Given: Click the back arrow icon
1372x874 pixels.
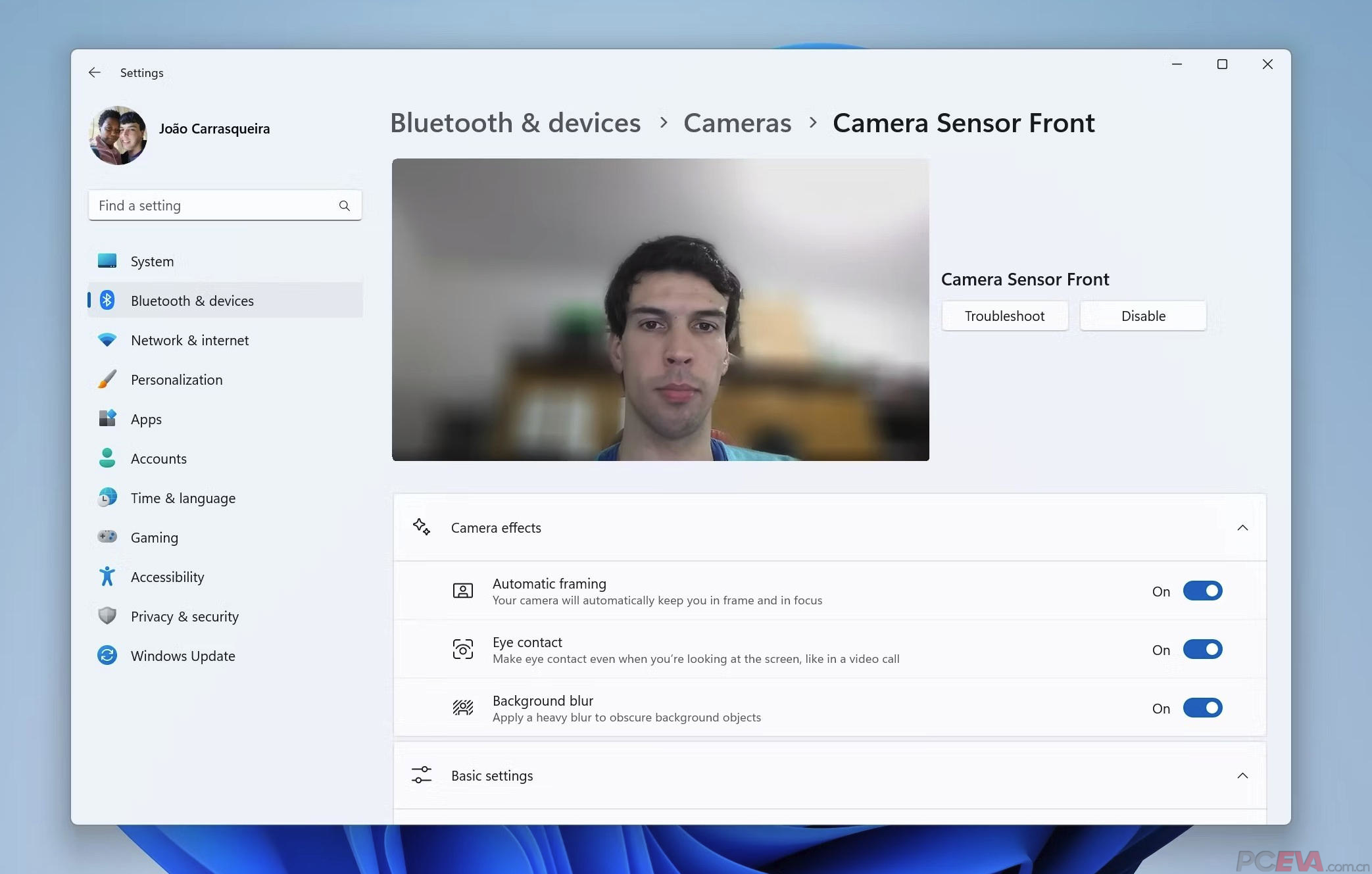Looking at the screenshot, I should pos(95,72).
